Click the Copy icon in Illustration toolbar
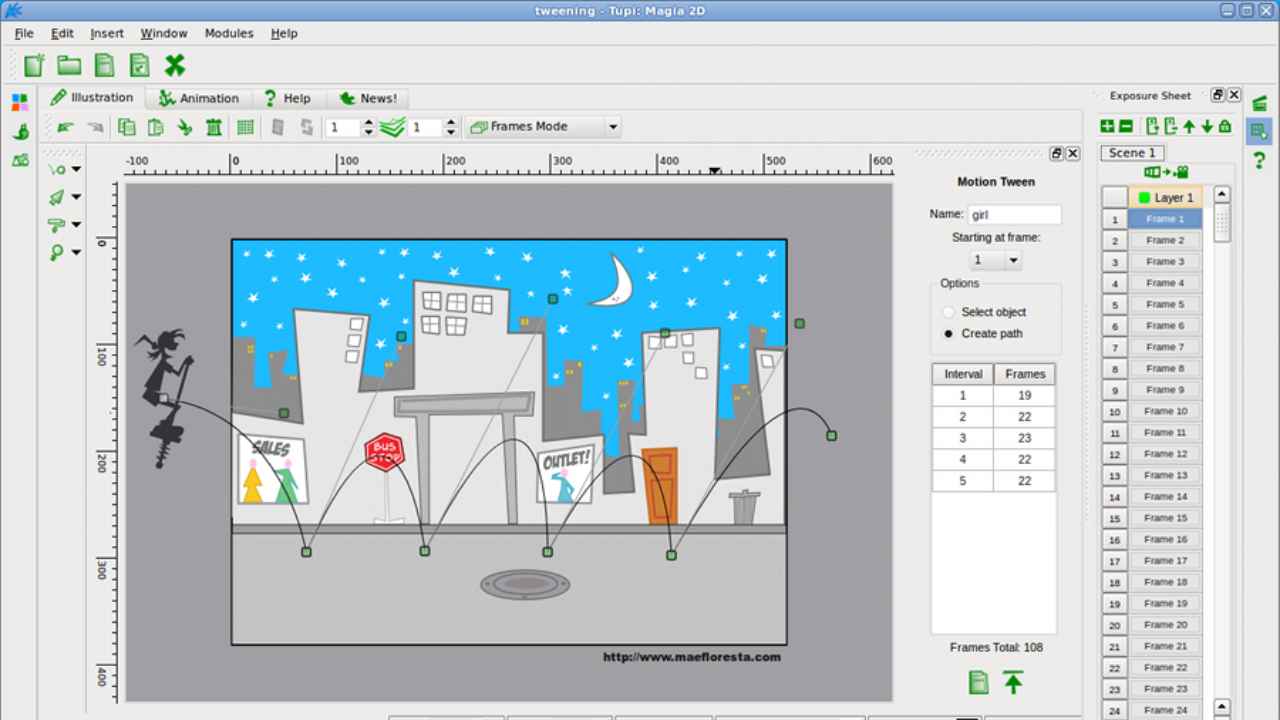 click(x=126, y=127)
